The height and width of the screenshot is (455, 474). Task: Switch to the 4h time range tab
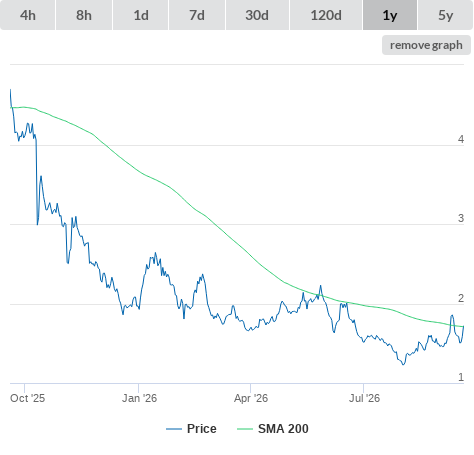tap(28, 15)
